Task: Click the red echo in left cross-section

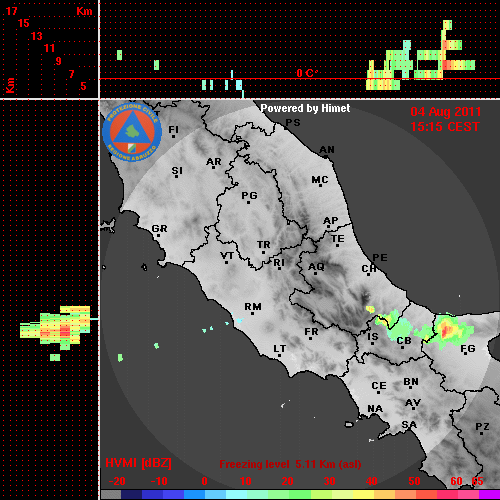Action: (x=65, y=332)
